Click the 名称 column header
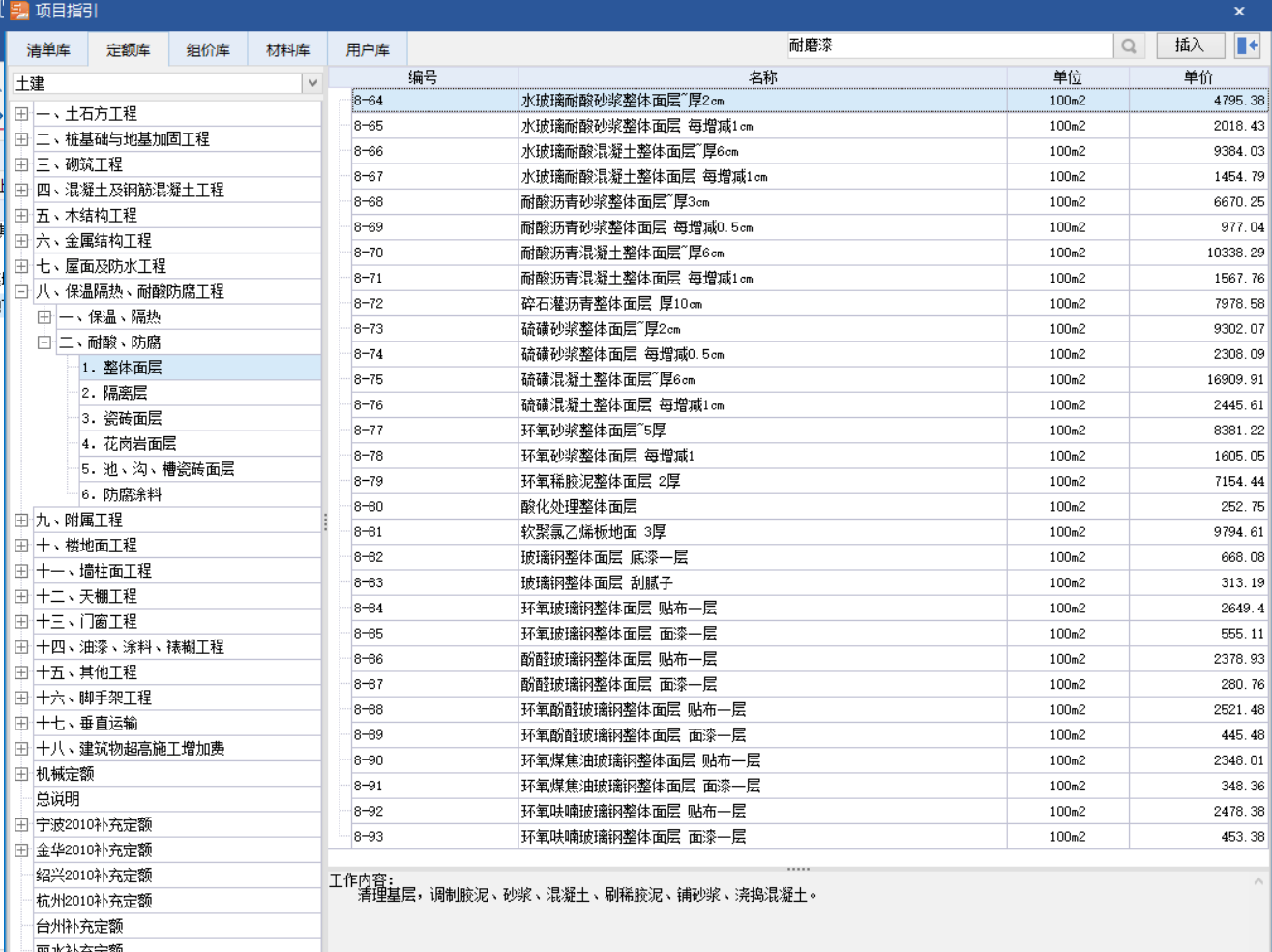 point(762,77)
